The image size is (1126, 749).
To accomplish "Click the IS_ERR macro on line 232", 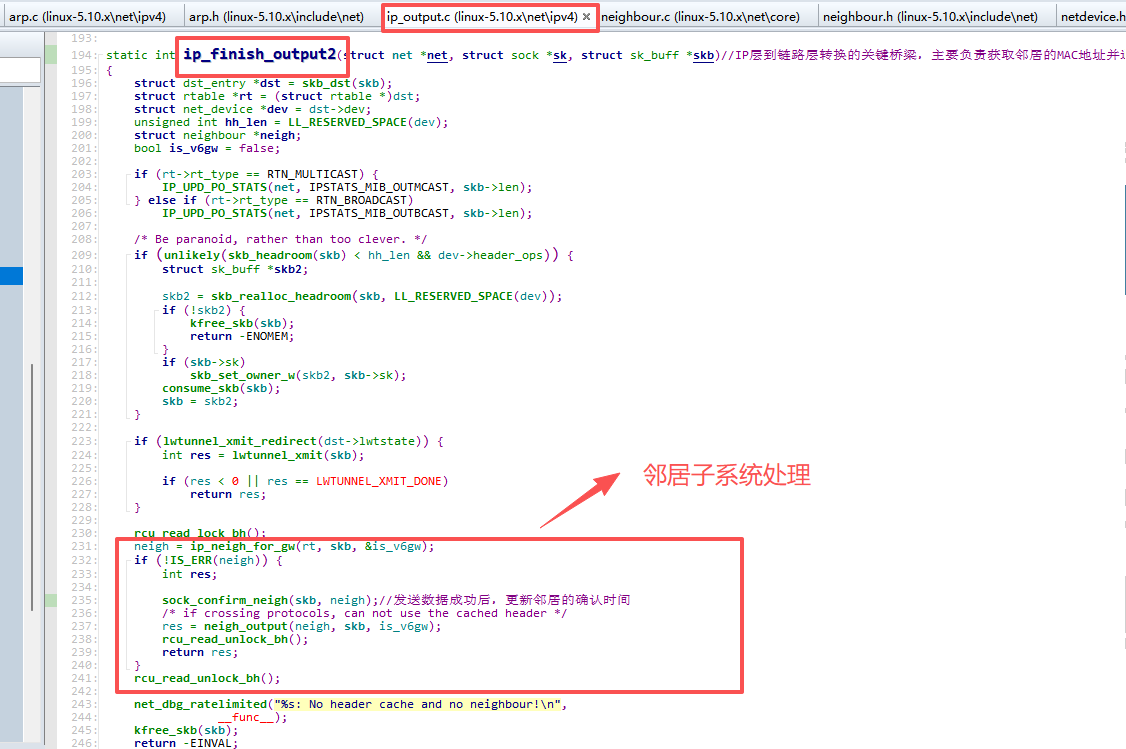I will pos(190,560).
